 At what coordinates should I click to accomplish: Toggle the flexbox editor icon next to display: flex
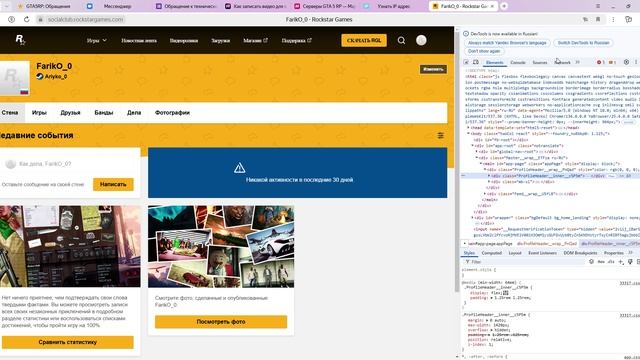tap(506, 293)
